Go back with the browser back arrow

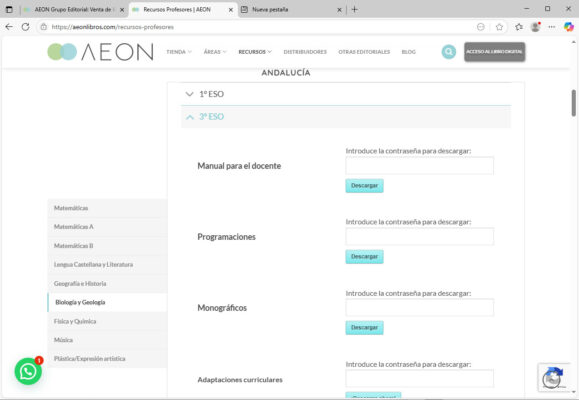[9, 27]
